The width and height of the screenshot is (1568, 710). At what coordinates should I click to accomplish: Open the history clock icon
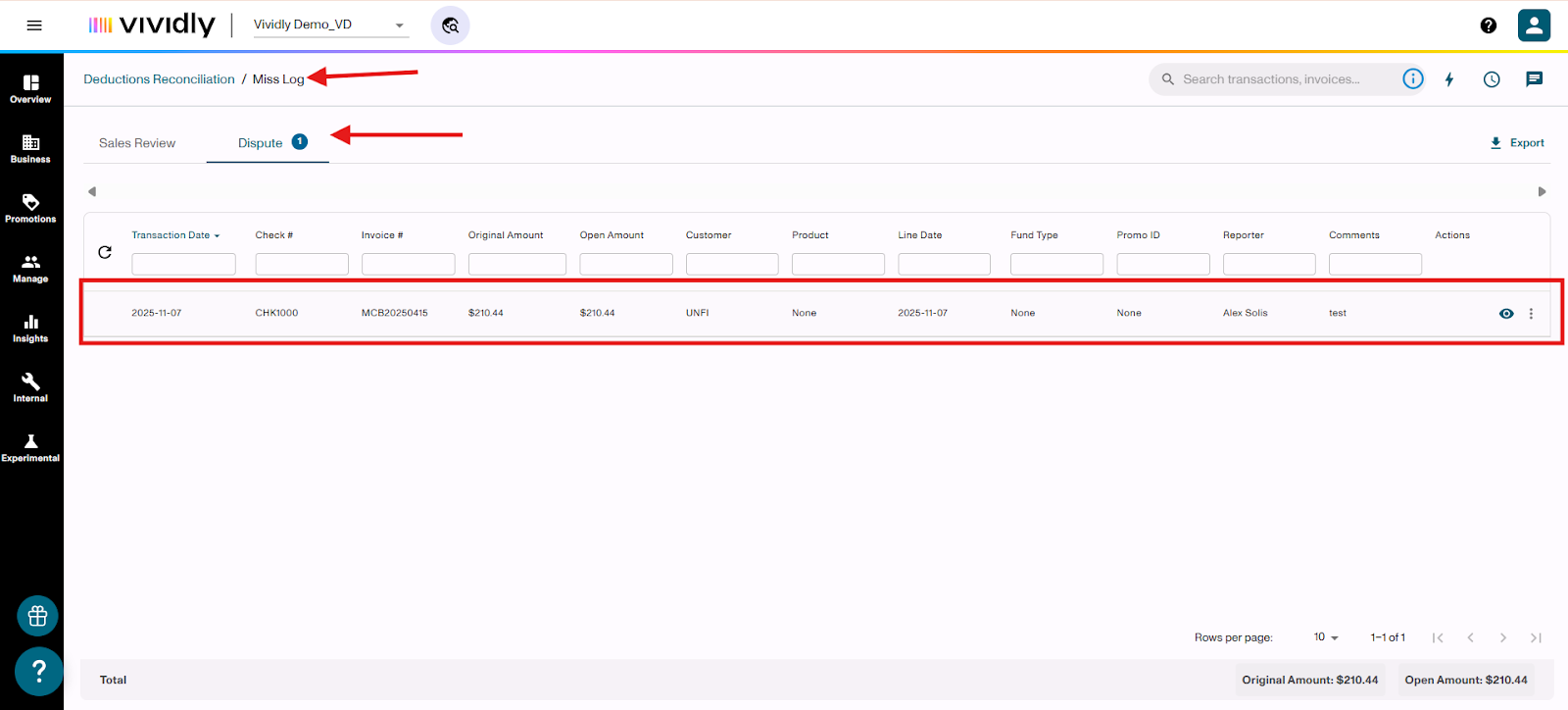[1492, 79]
